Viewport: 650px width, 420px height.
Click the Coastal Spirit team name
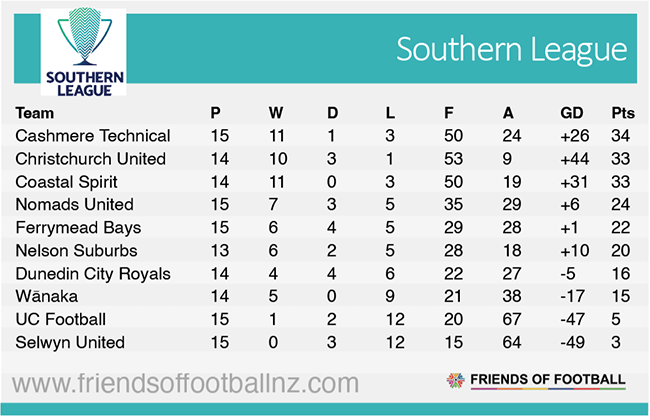(x=67, y=182)
